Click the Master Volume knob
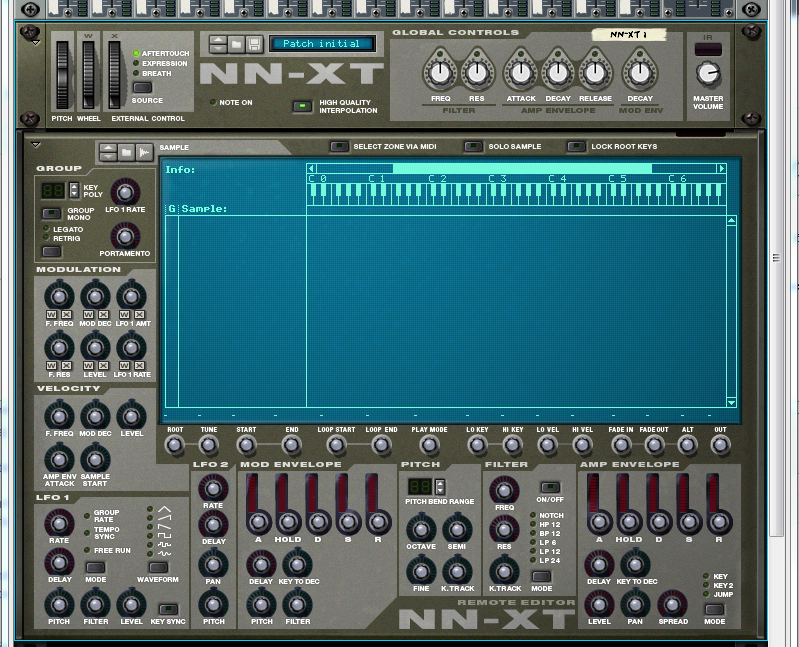The image size is (799, 647). point(707,73)
